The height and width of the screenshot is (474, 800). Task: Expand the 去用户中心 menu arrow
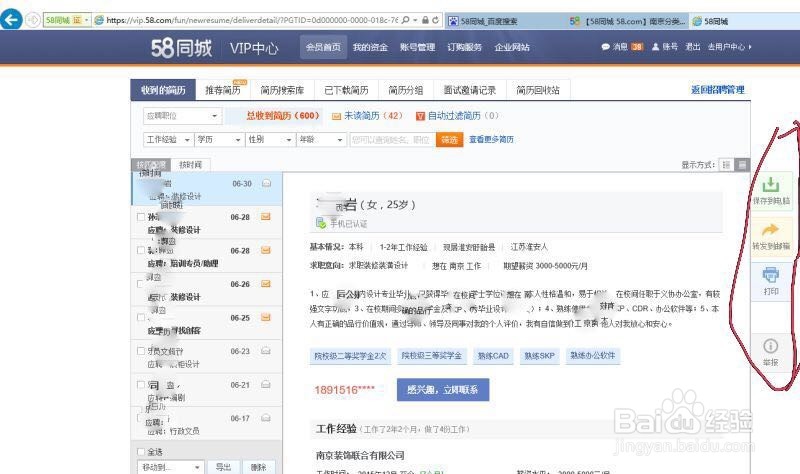coord(749,47)
